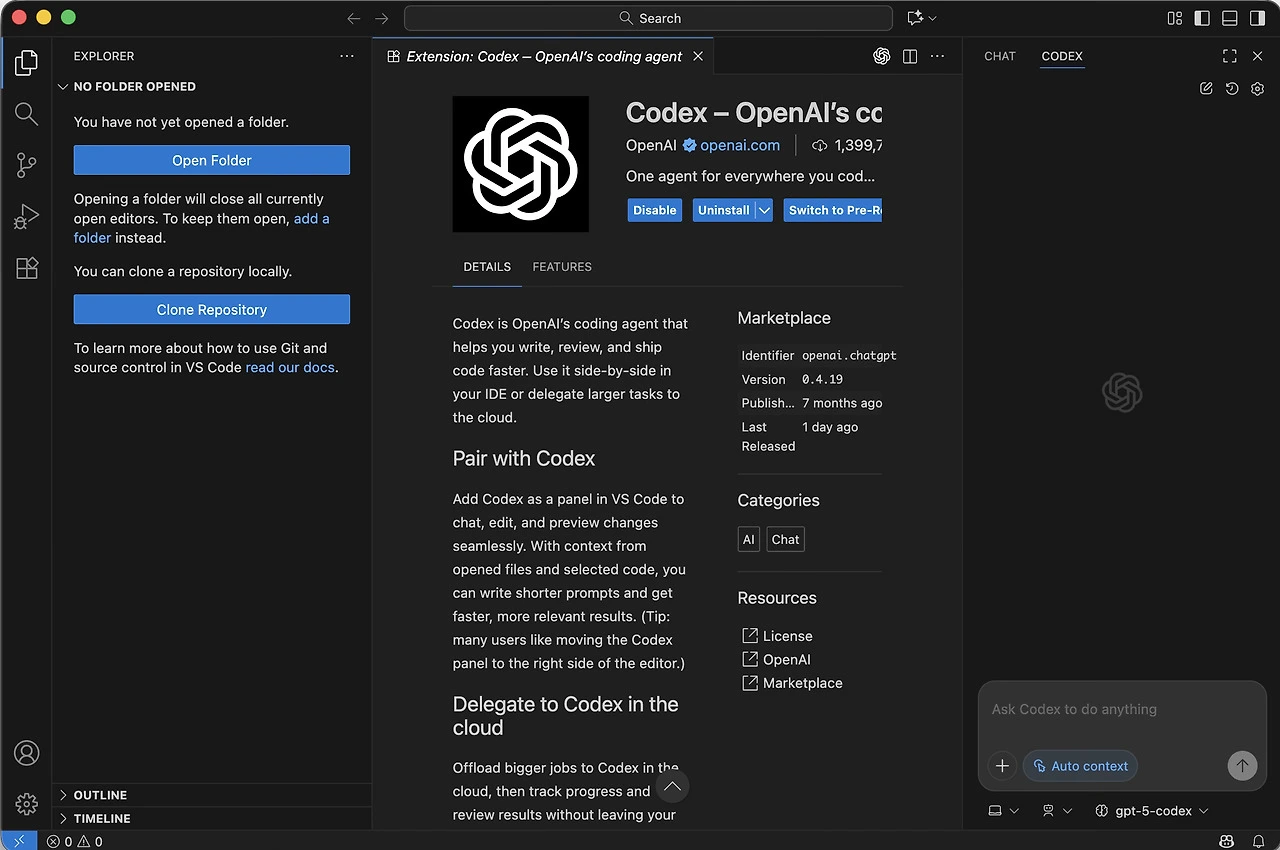1280x850 pixels.
Task: Open the Run and Debug view
Action: point(27,216)
